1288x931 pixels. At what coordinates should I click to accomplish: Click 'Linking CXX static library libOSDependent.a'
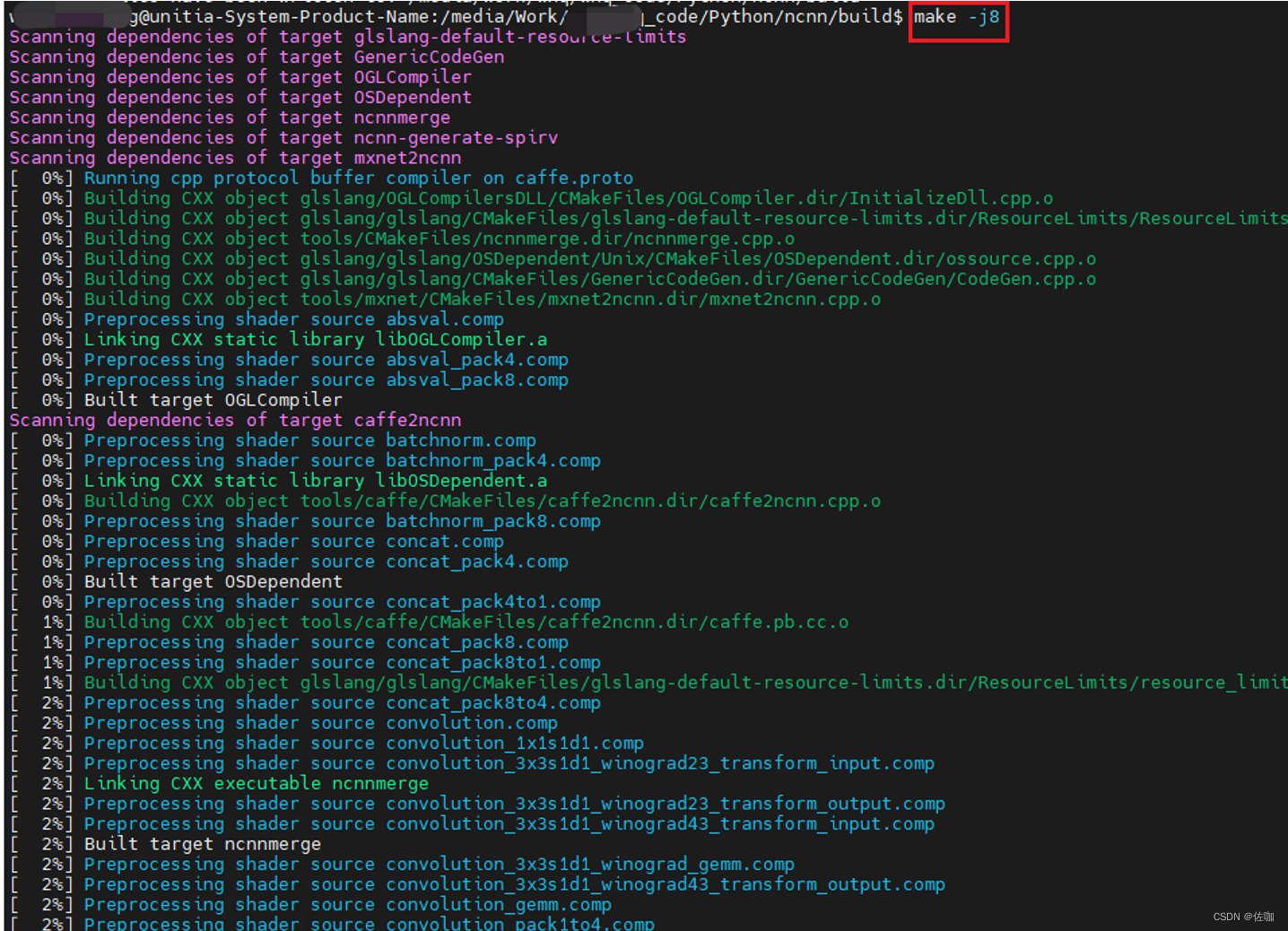coord(316,481)
